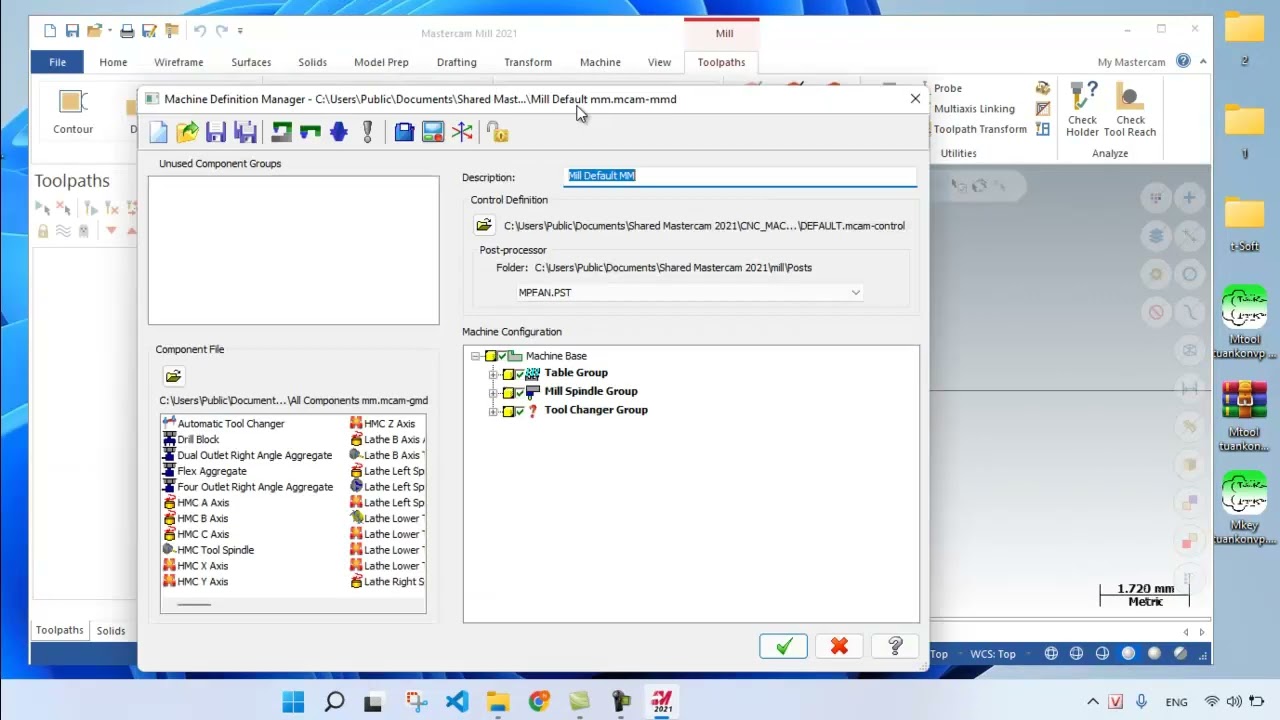Select Drill Block component
This screenshot has height=720, width=1280.
pos(190,440)
